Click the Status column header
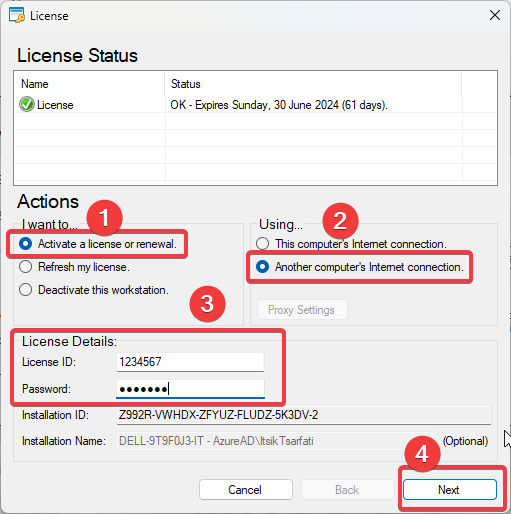 pos(313,84)
